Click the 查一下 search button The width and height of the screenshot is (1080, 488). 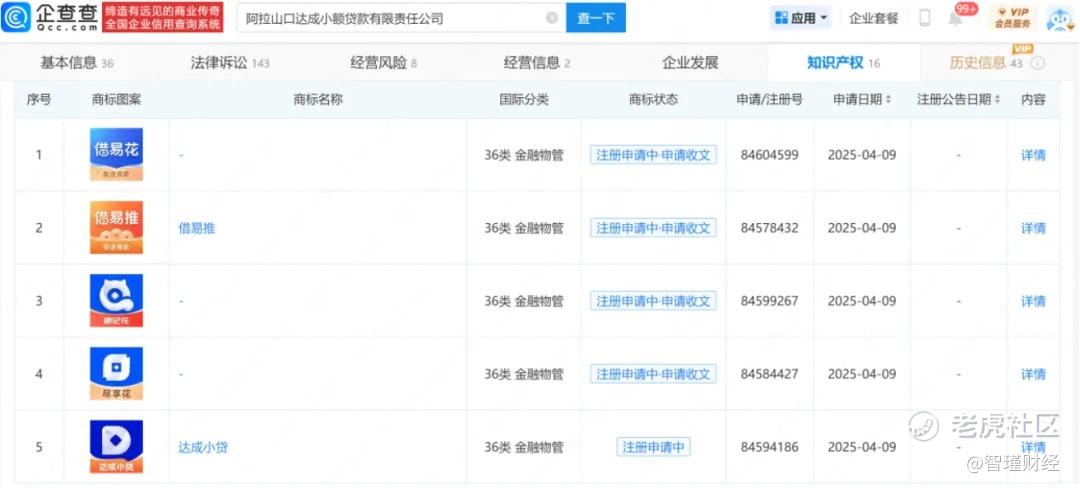(596, 18)
